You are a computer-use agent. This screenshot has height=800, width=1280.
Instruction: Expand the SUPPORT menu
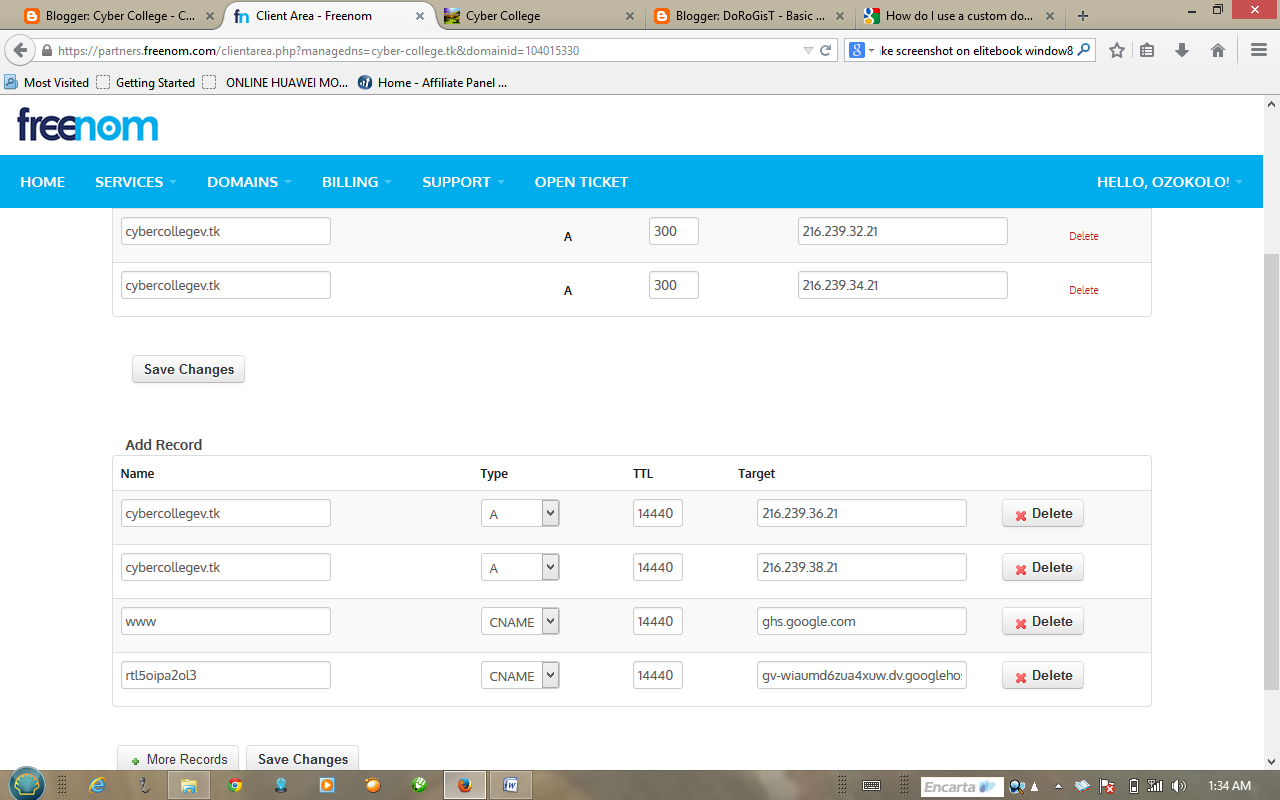pos(463,182)
